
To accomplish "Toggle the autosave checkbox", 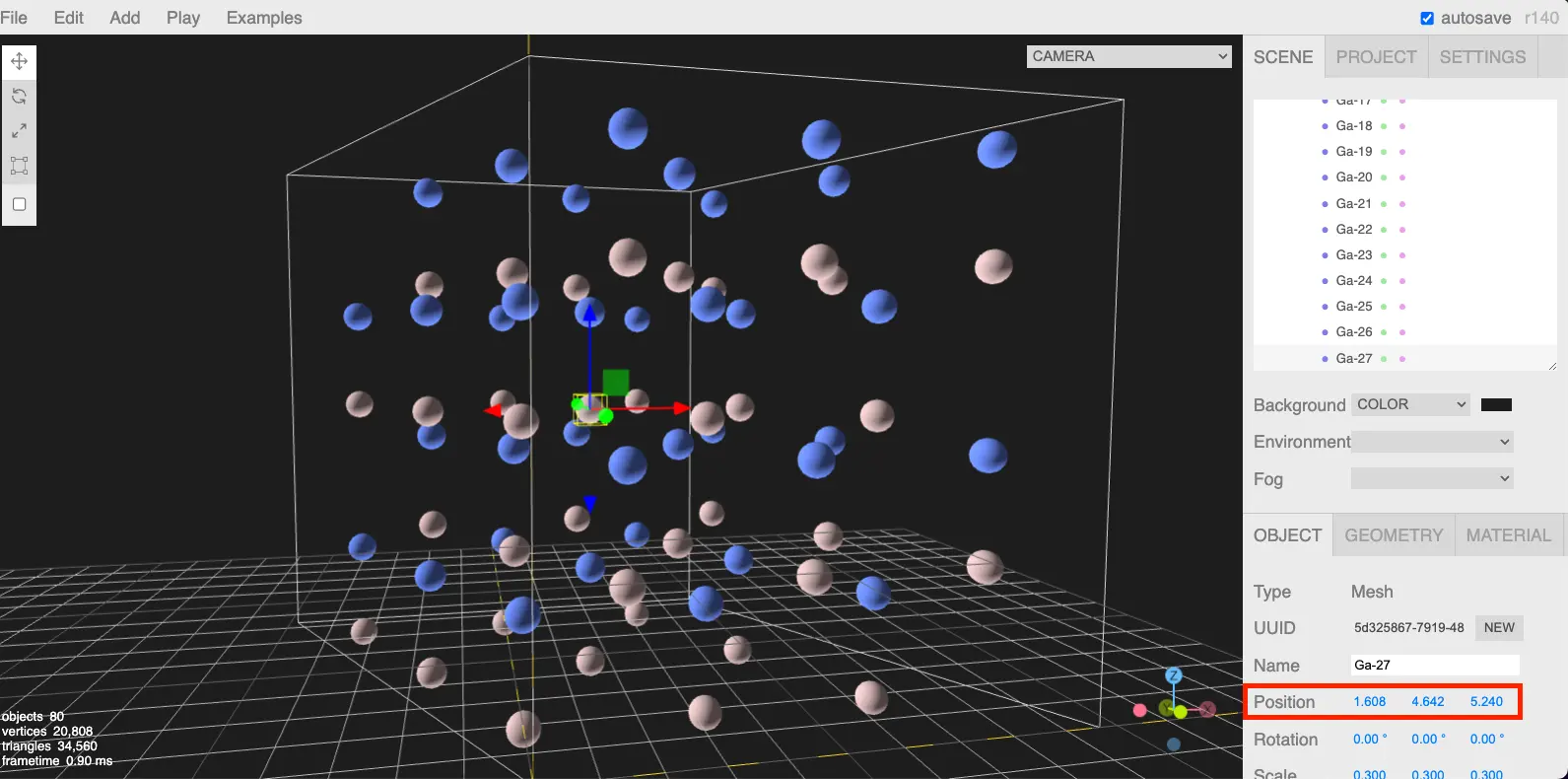I will click(x=1427, y=18).
